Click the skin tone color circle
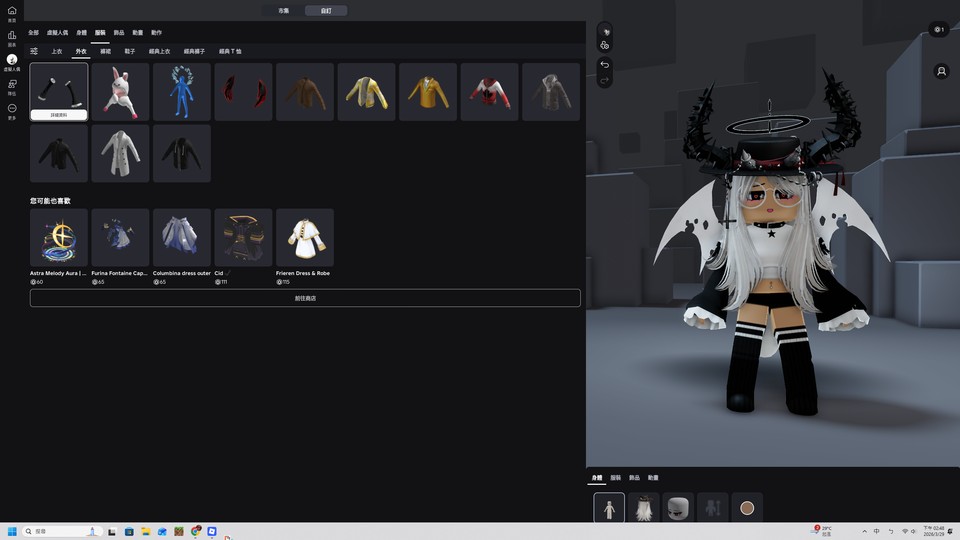 click(746, 508)
